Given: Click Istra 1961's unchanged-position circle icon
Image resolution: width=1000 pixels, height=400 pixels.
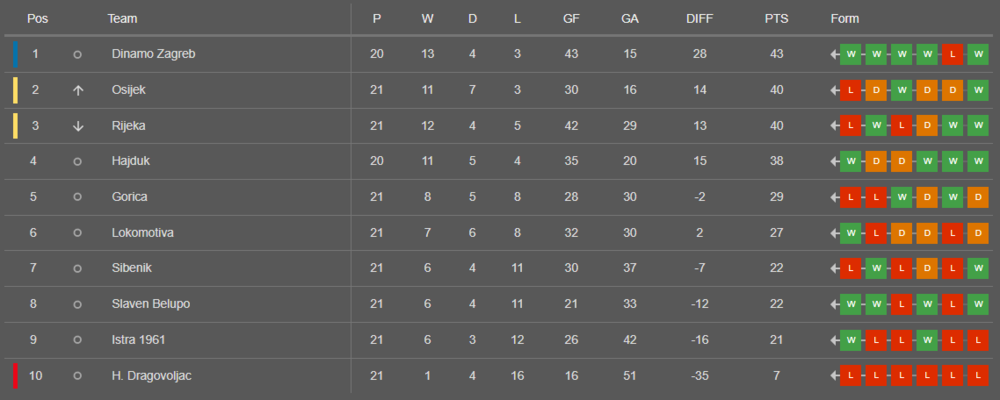Looking at the screenshot, I should click(78, 340).
